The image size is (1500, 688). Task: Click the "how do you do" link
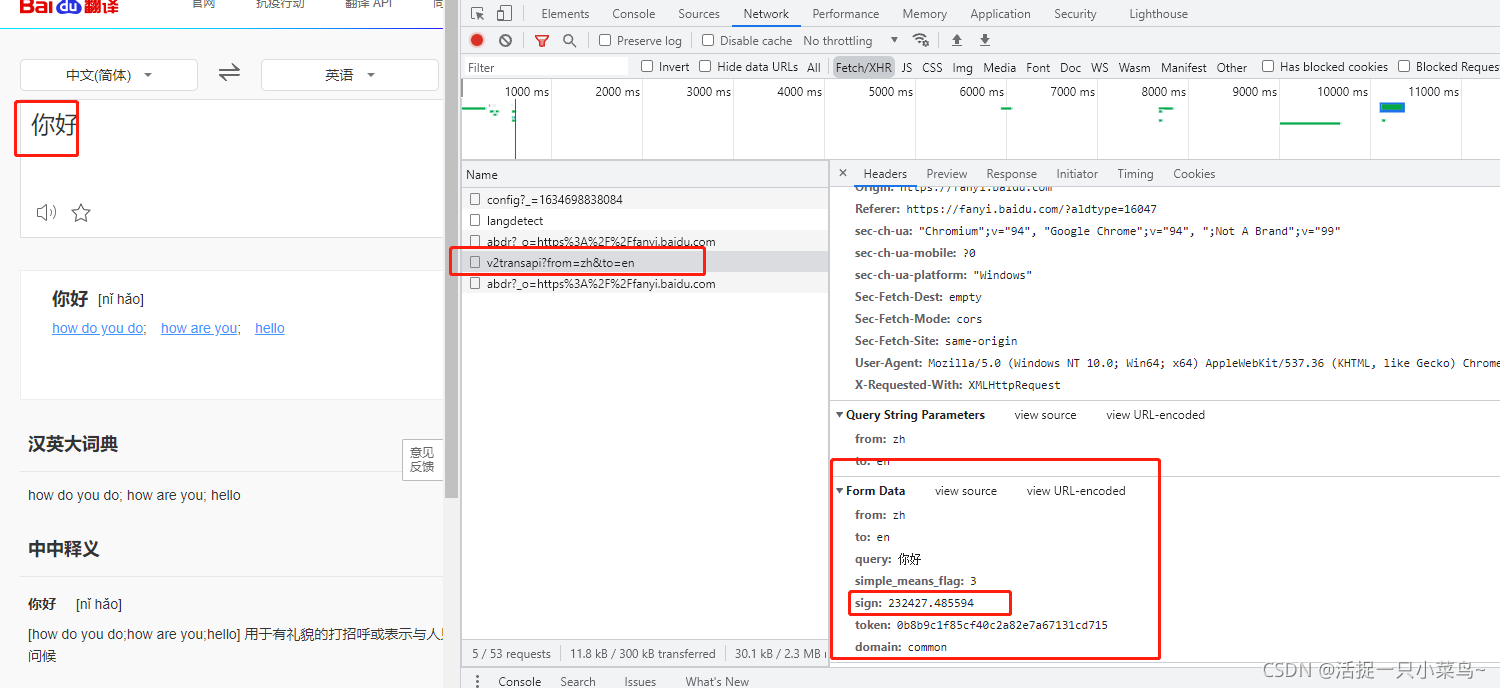tap(99, 328)
